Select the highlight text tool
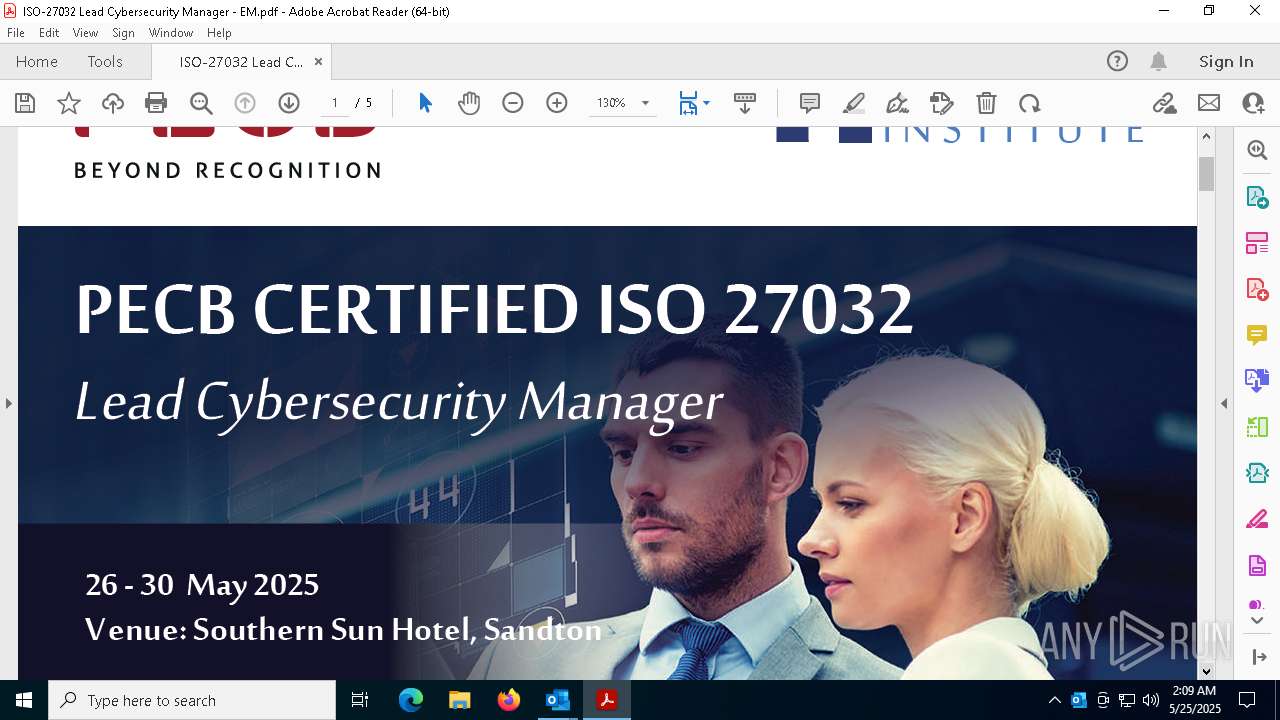This screenshot has width=1280, height=720. tap(854, 103)
